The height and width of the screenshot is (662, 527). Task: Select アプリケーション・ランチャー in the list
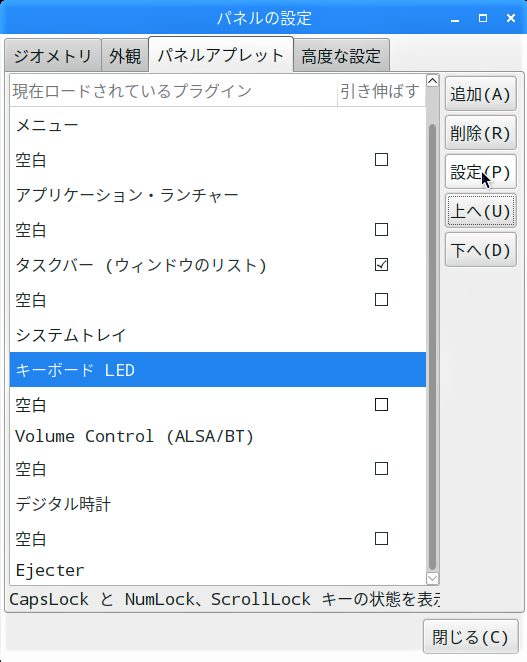[x=217, y=195]
